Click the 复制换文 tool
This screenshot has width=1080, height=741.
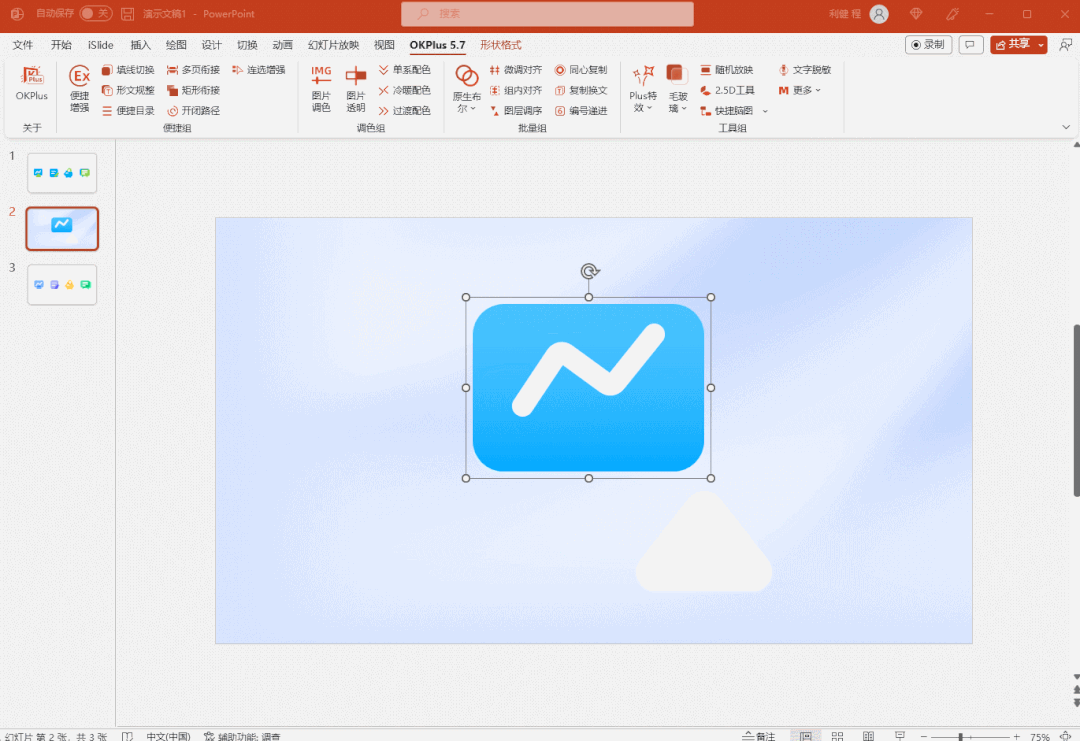tap(581, 90)
